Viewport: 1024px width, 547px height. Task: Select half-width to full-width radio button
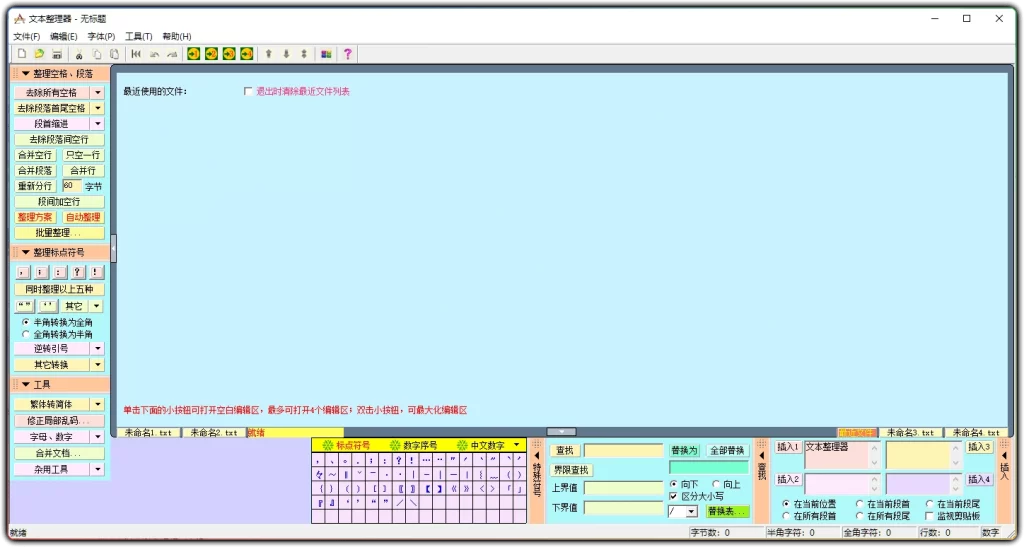[x=26, y=322]
